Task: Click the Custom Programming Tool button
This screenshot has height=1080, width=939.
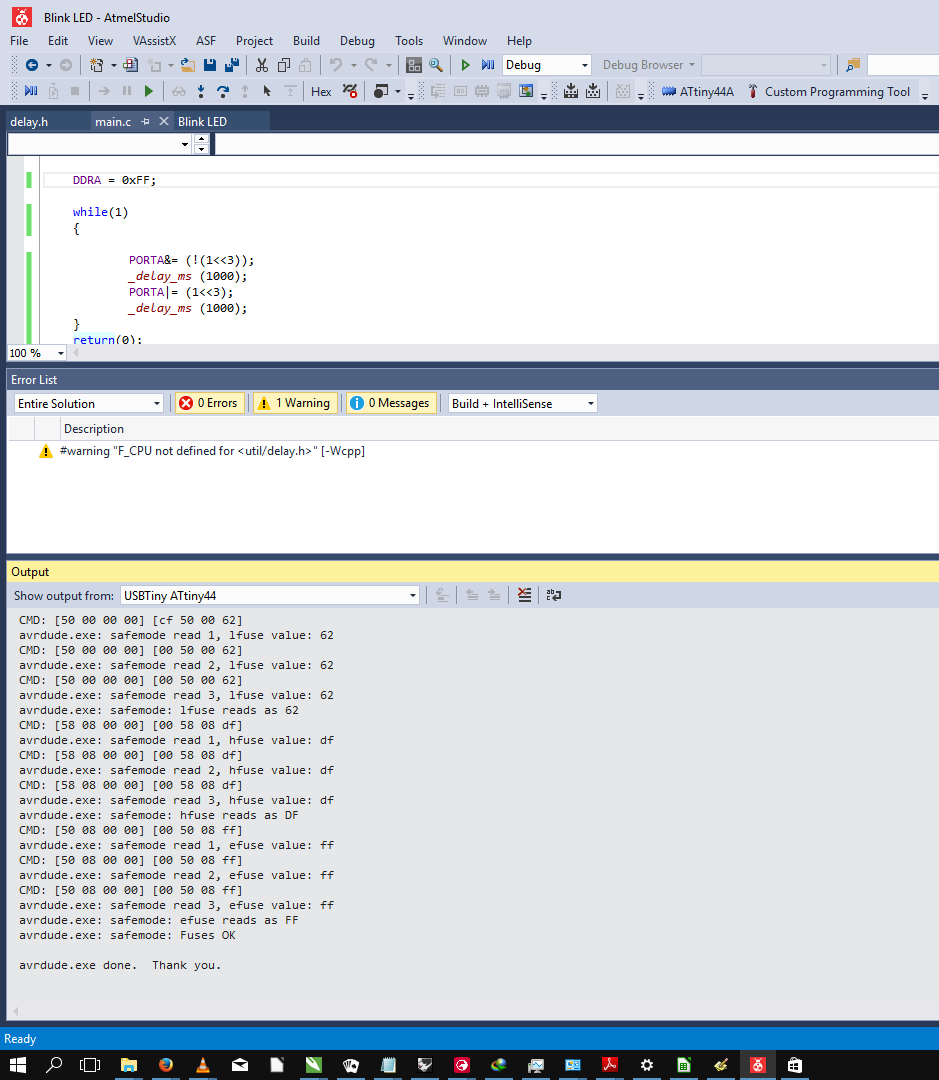Action: point(829,92)
